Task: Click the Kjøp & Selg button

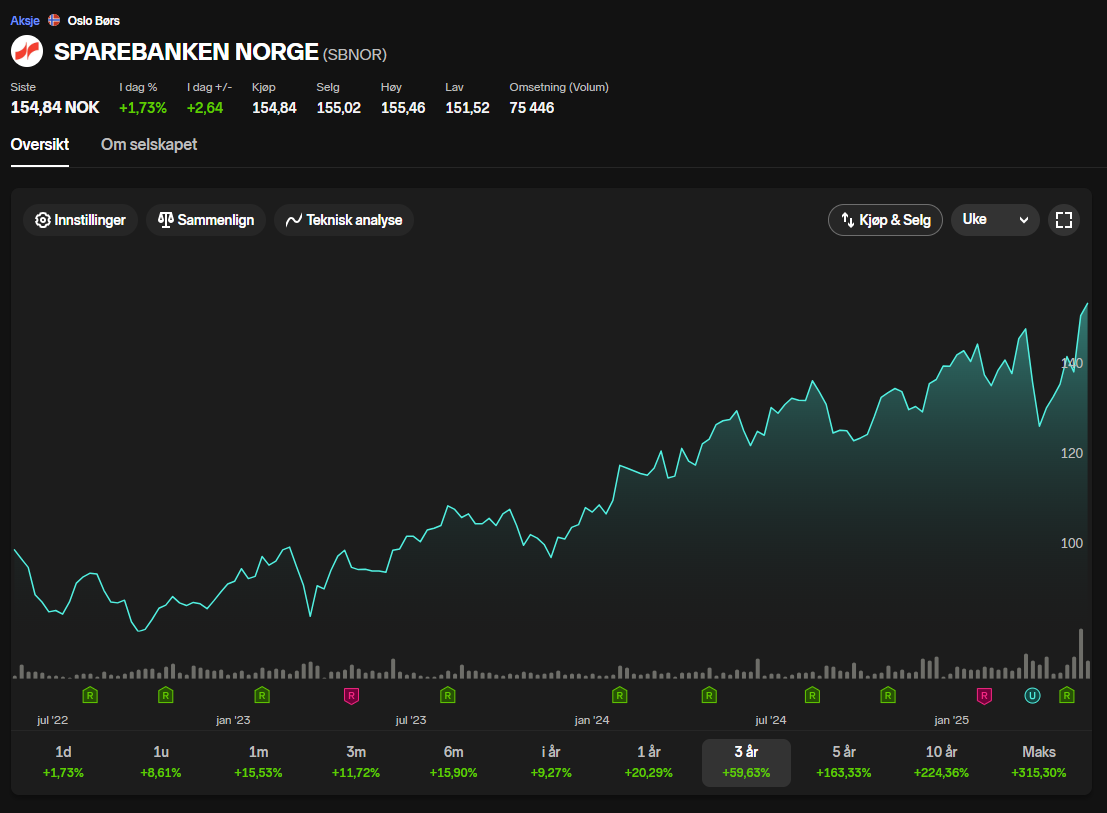Action: point(885,220)
